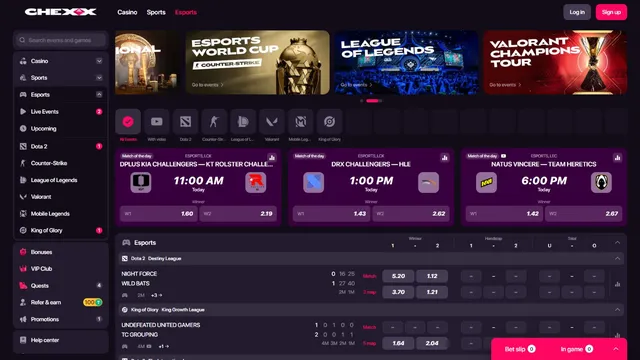The image size is (640, 360).
Task: Filter by Valorant icon in game row
Action: click(272, 122)
